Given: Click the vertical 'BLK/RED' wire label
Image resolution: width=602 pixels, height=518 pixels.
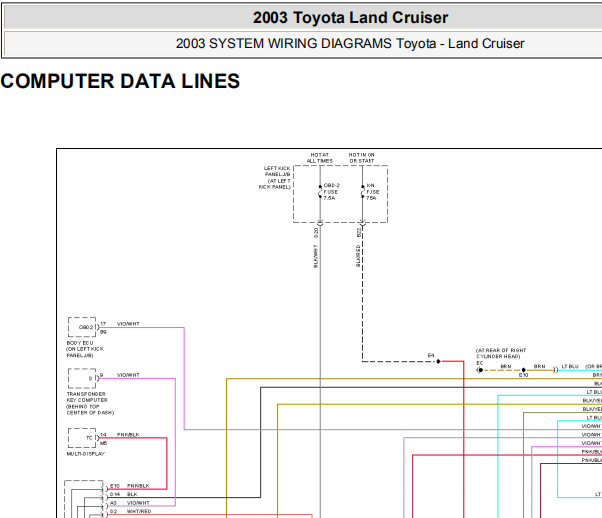Looking at the screenshot, I should pyautogui.click(x=358, y=256).
